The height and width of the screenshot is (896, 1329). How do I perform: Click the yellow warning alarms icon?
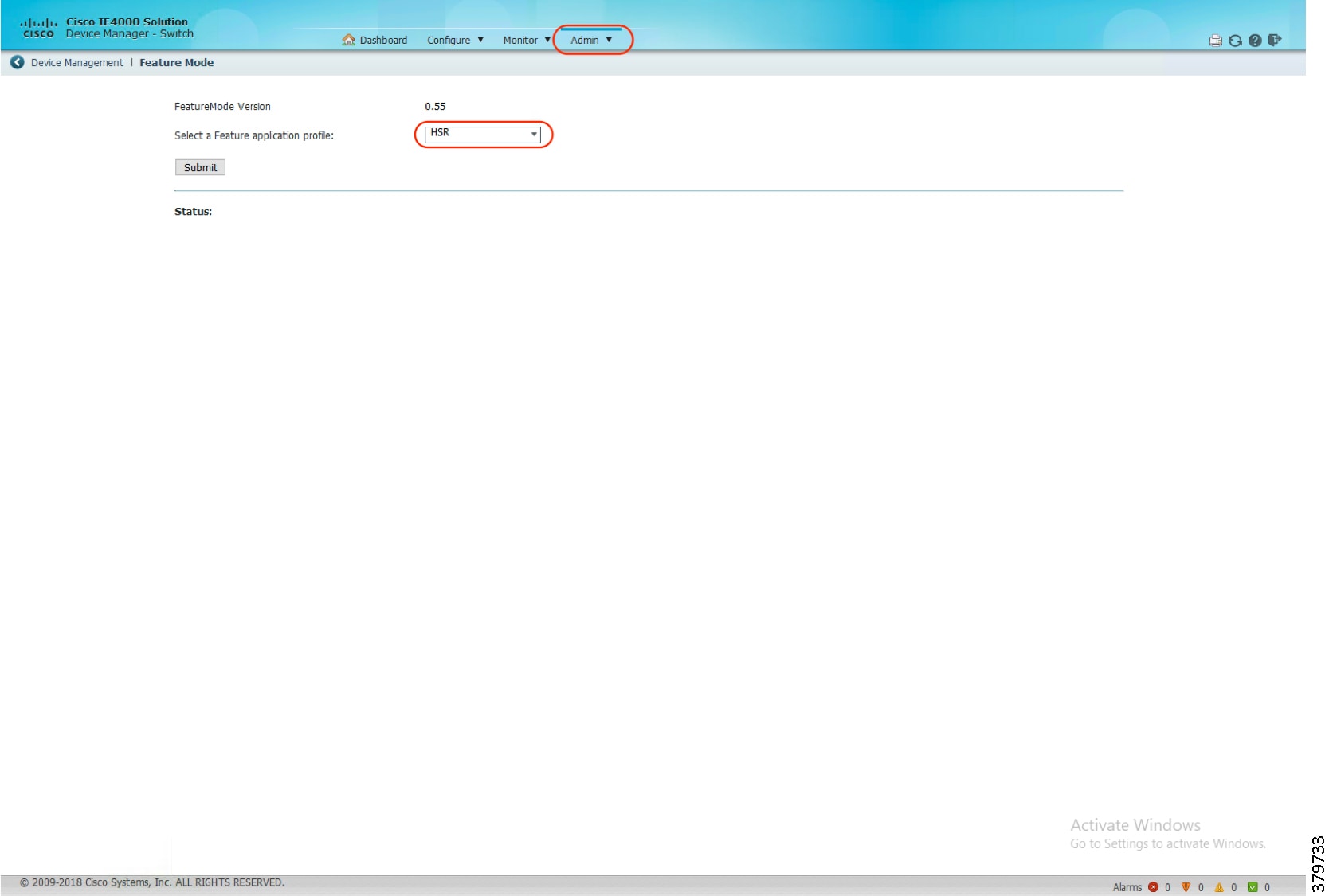tap(1219, 887)
